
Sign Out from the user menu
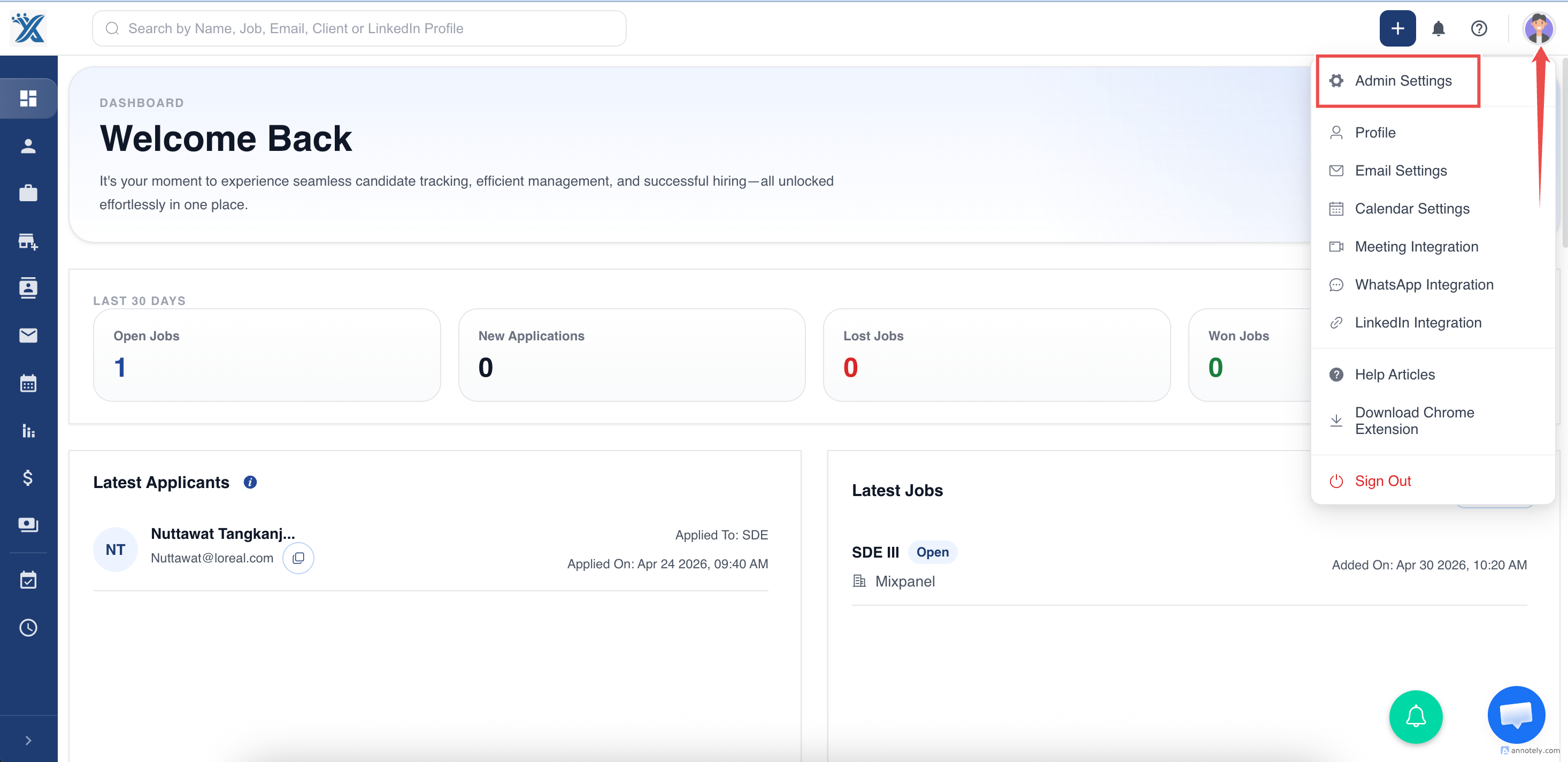[1433, 481]
